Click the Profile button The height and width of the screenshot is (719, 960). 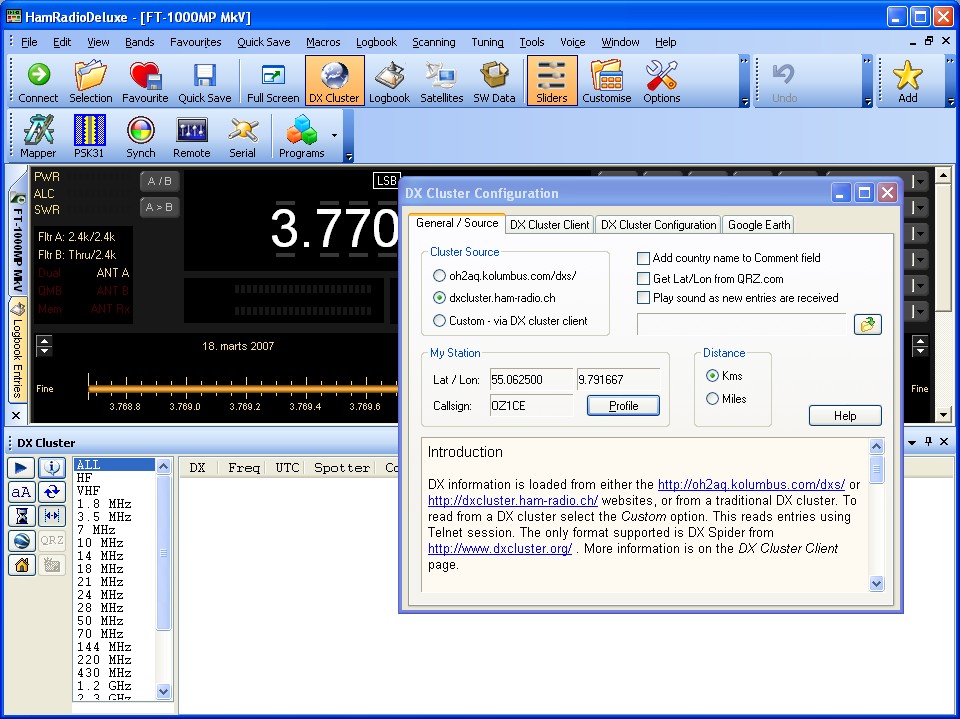coord(623,405)
